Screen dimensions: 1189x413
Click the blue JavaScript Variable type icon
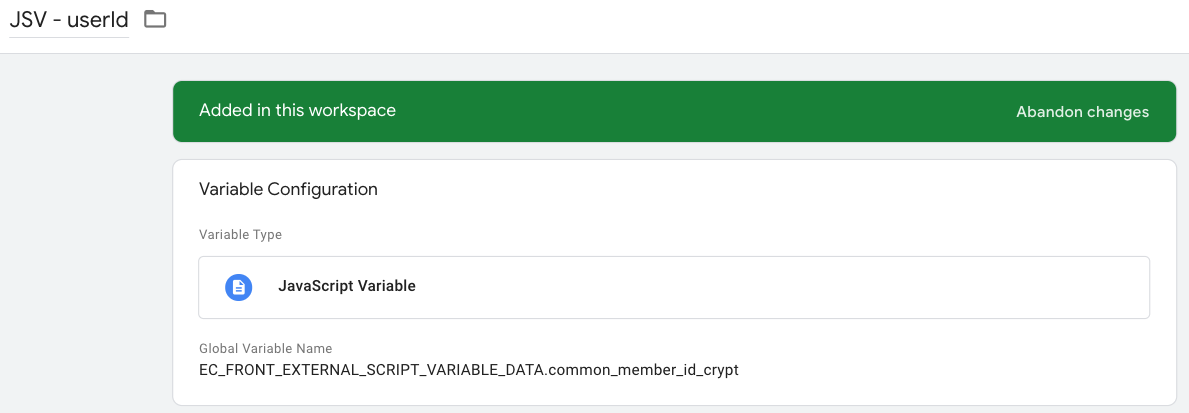(x=237, y=286)
